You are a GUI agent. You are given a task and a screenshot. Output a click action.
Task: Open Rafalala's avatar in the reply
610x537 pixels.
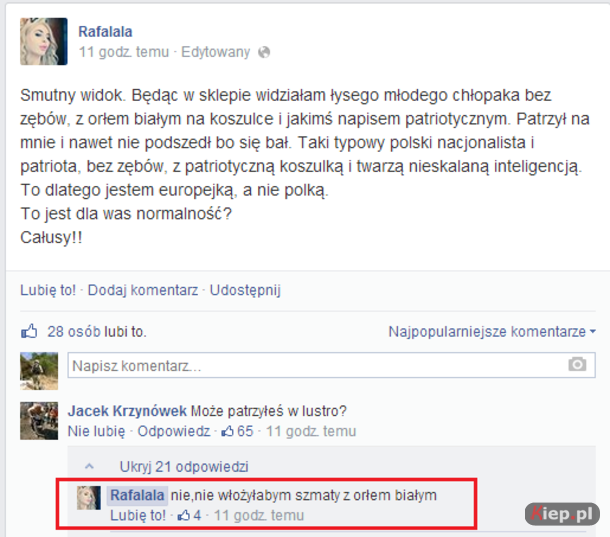pyautogui.click(x=89, y=498)
